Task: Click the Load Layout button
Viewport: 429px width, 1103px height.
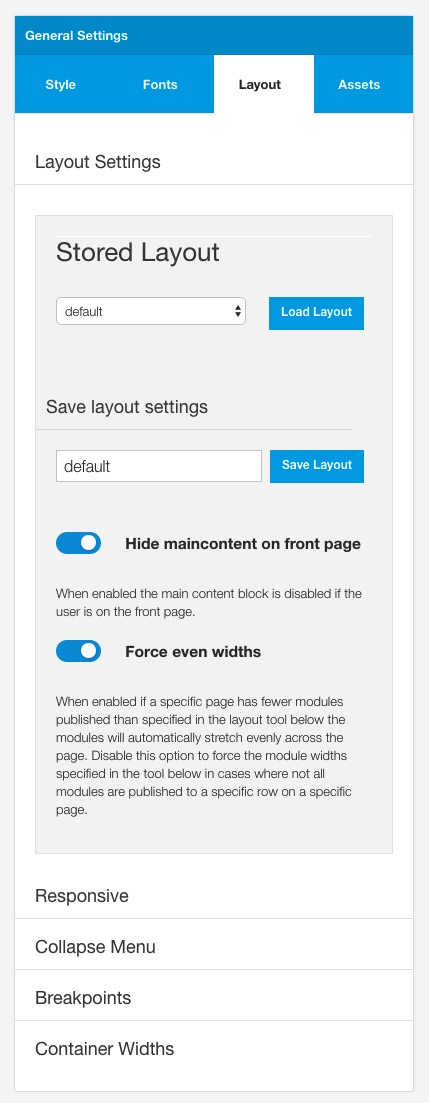Action: (316, 312)
